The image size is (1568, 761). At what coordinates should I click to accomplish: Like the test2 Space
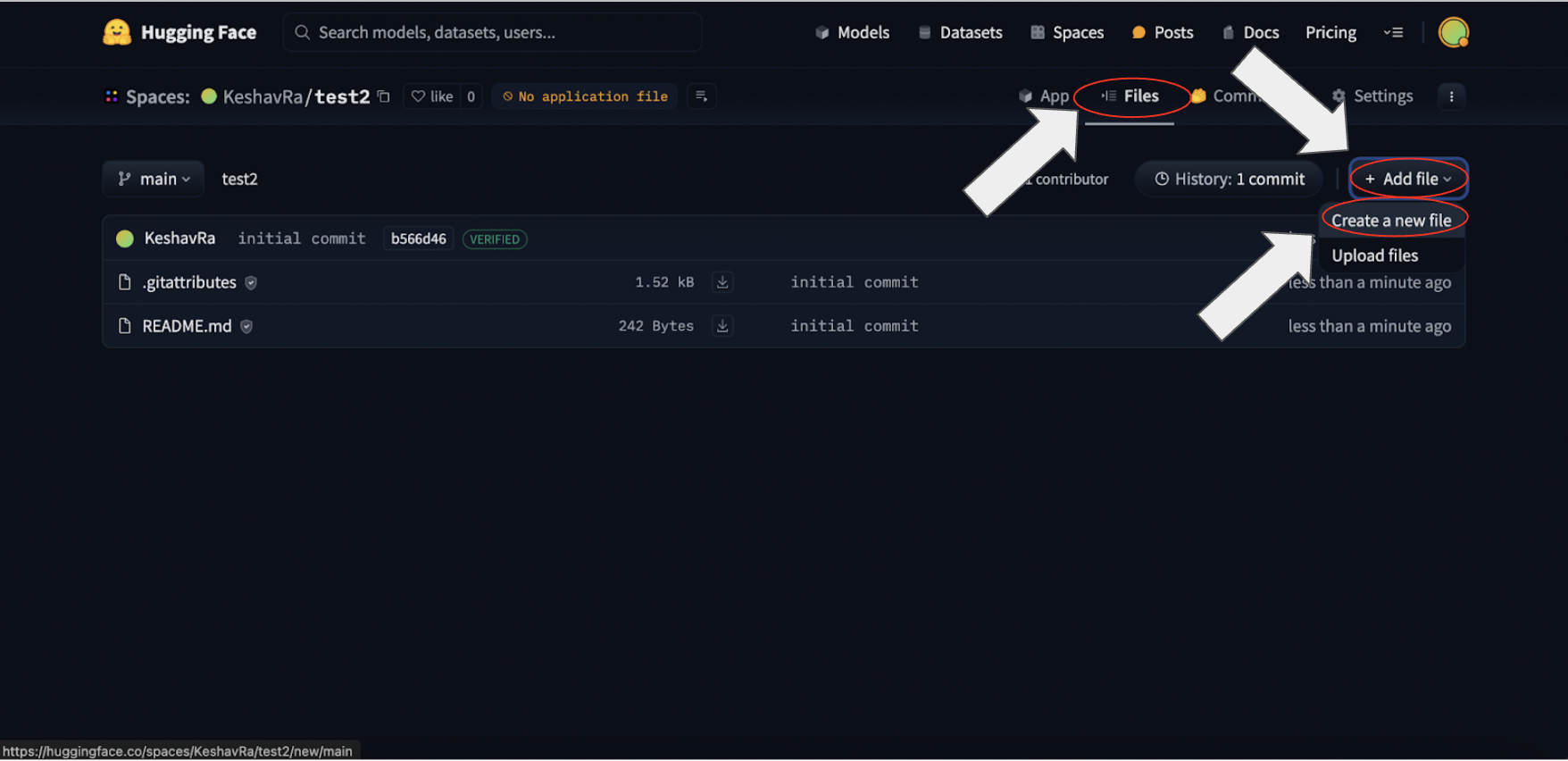[432, 96]
